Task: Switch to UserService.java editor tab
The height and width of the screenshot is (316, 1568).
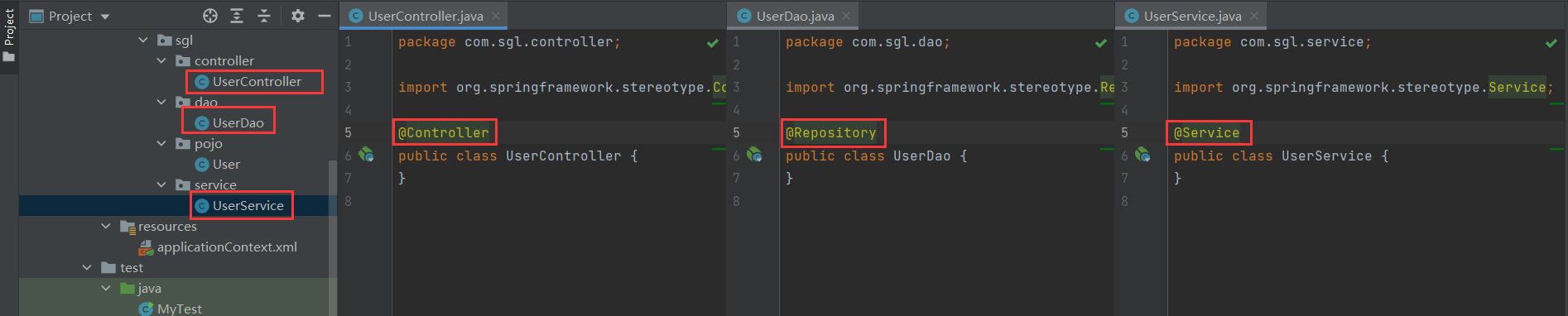Action: (x=1192, y=16)
